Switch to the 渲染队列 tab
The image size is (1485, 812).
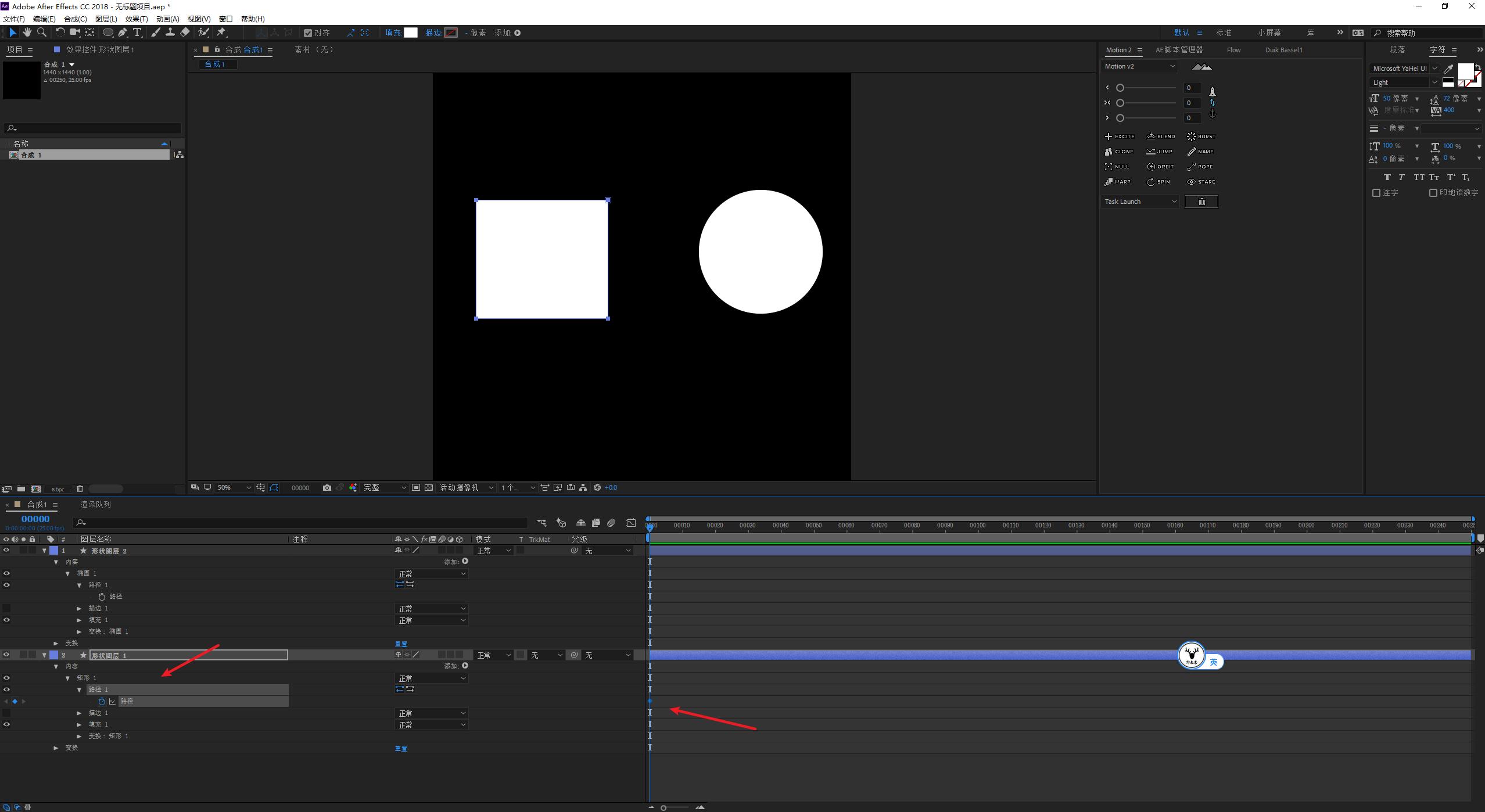[x=95, y=504]
